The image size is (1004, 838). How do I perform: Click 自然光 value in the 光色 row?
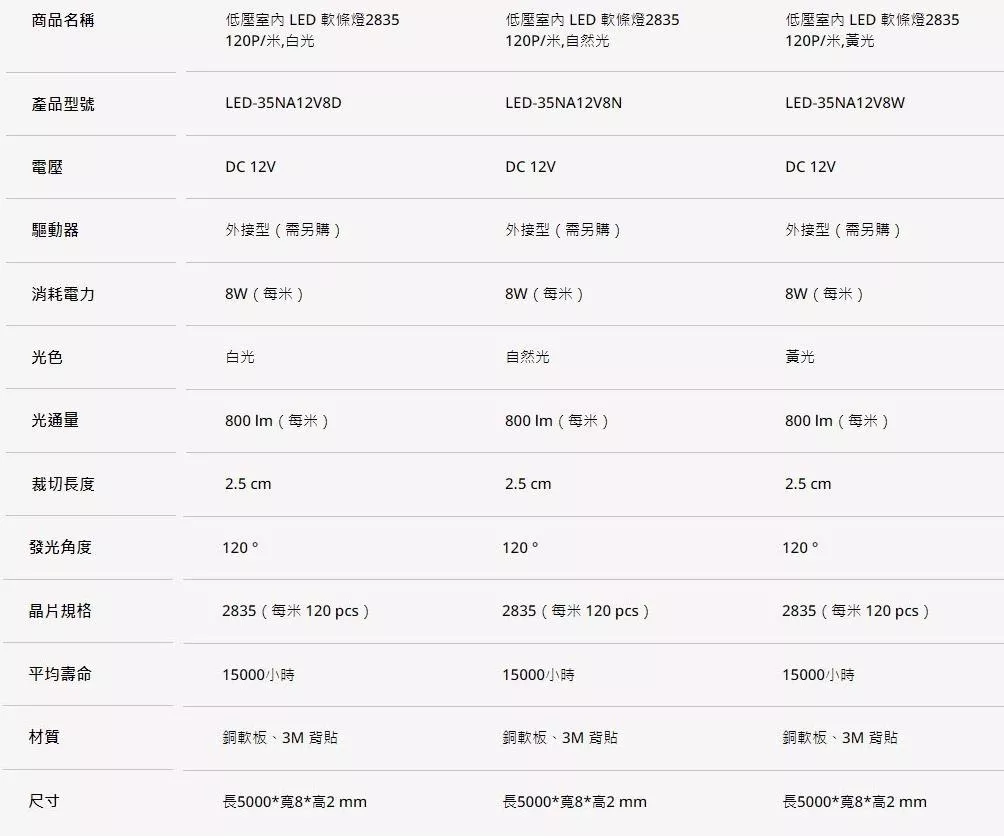pos(527,357)
